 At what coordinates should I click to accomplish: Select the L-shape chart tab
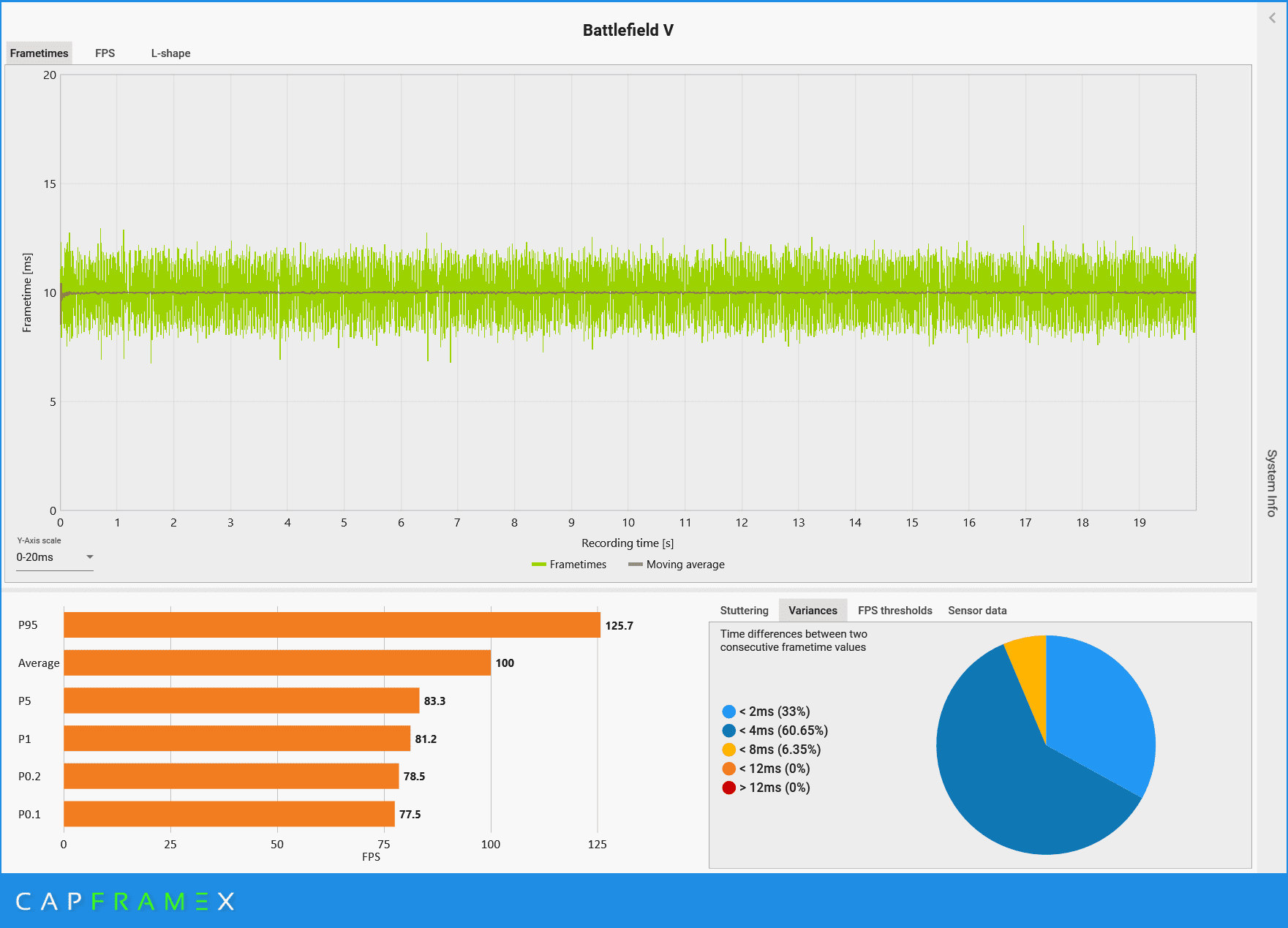[x=170, y=53]
